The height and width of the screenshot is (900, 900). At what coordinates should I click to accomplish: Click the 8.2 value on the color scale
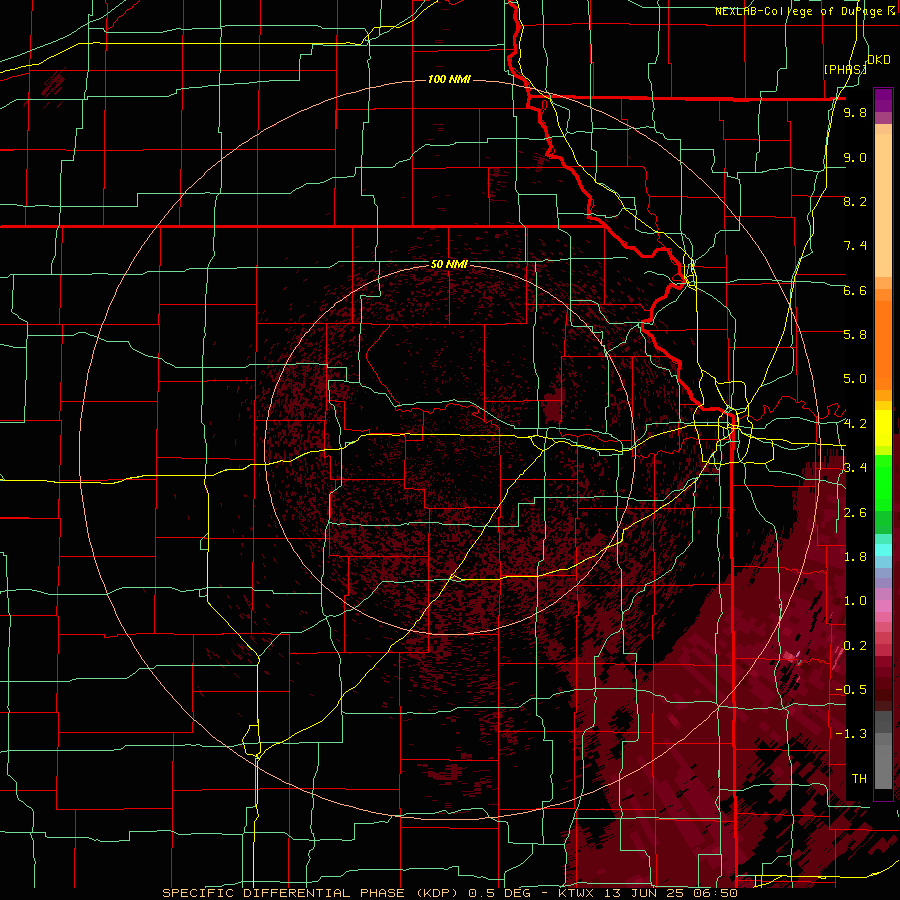click(855, 201)
